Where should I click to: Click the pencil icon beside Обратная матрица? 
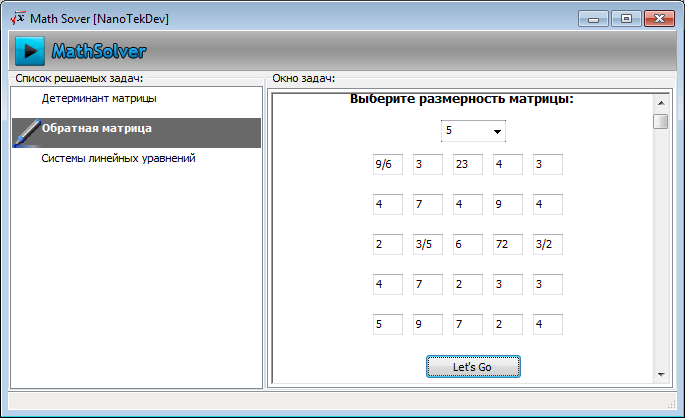click(27, 133)
